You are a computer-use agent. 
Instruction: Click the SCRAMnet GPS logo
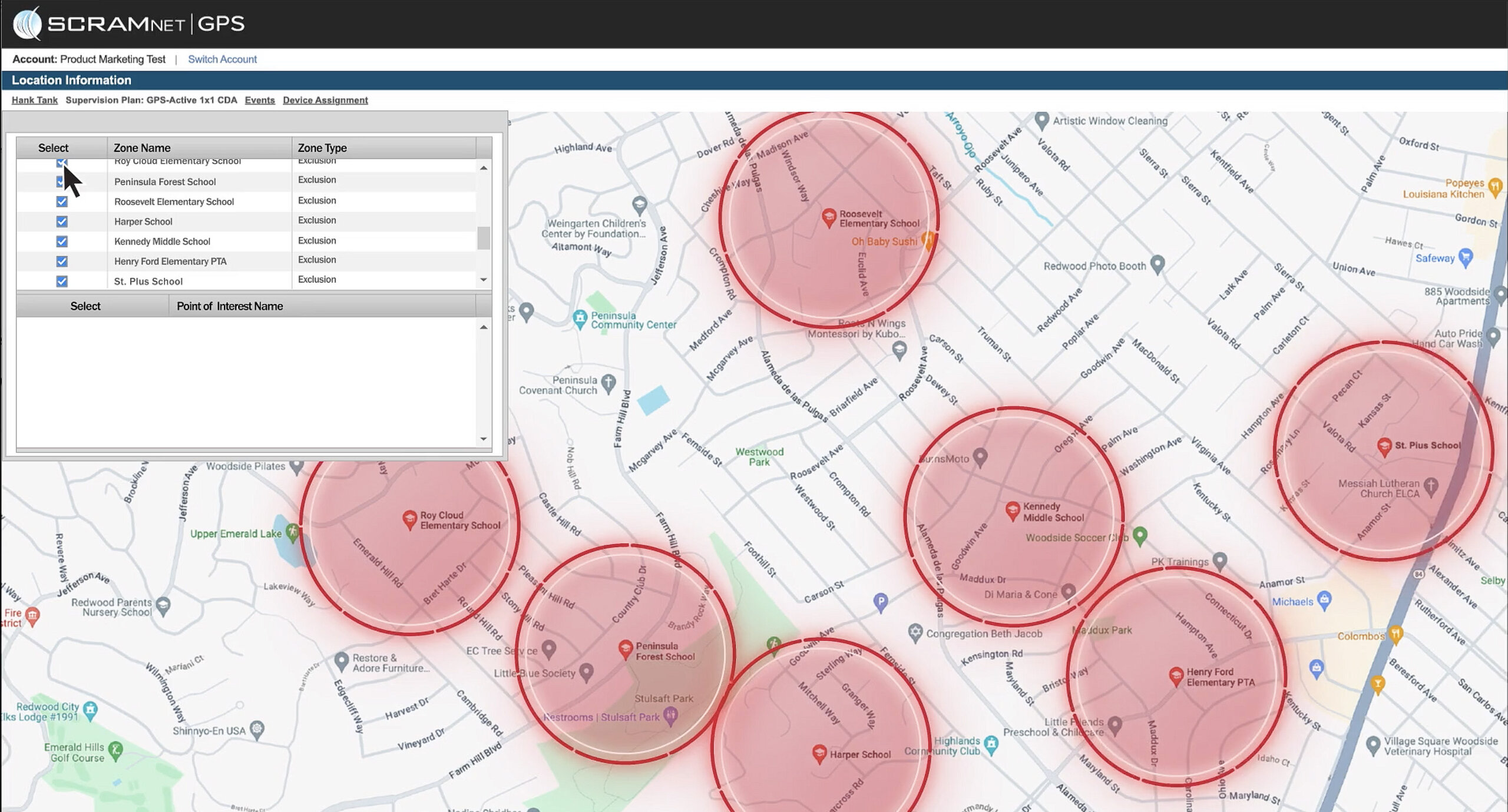(x=129, y=24)
